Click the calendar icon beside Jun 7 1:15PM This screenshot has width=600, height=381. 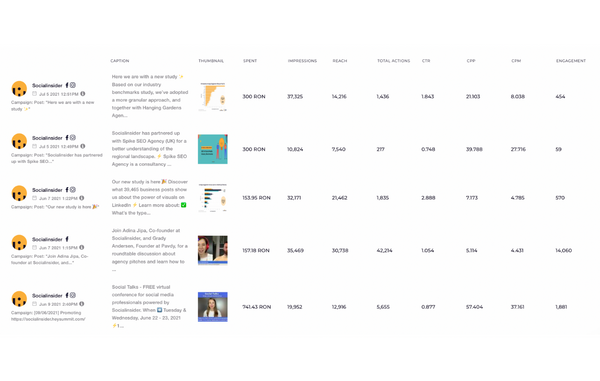(x=34, y=247)
